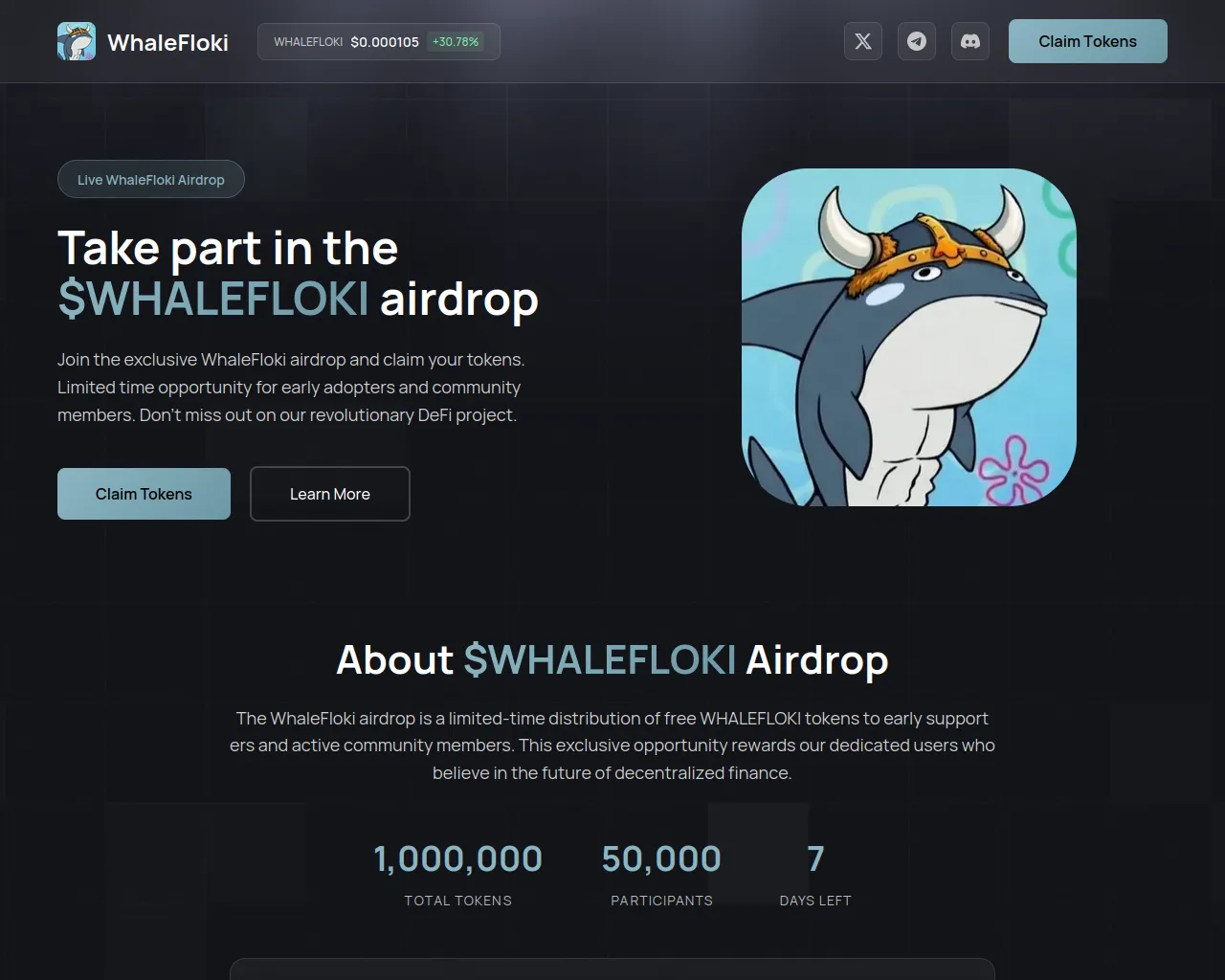Screen dimensions: 1225x980
Task: Click the header Claim Tokens button
Action: click(x=1088, y=41)
